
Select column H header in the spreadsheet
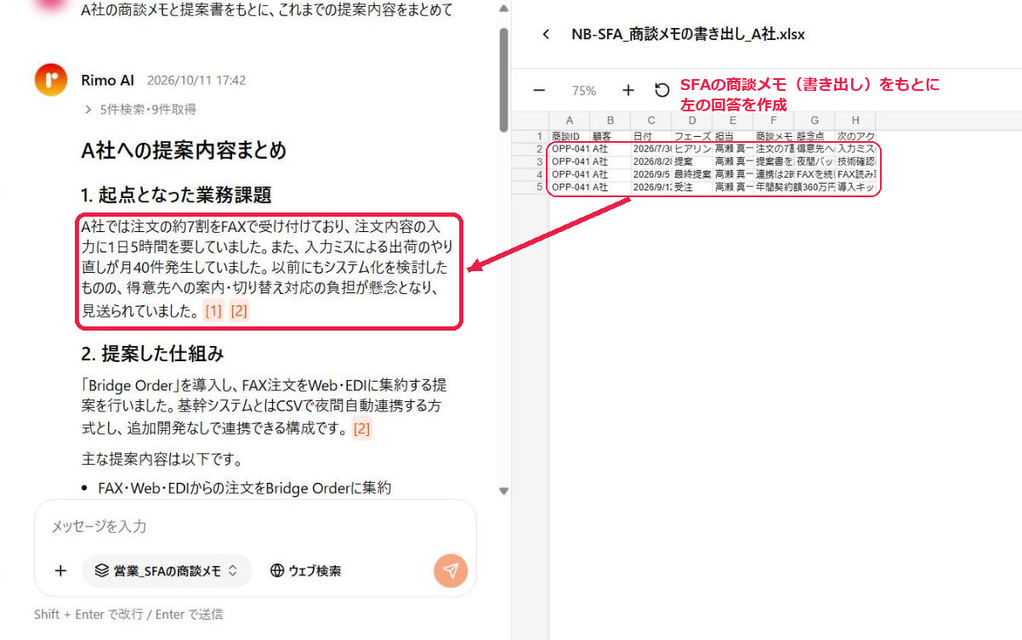tap(855, 121)
